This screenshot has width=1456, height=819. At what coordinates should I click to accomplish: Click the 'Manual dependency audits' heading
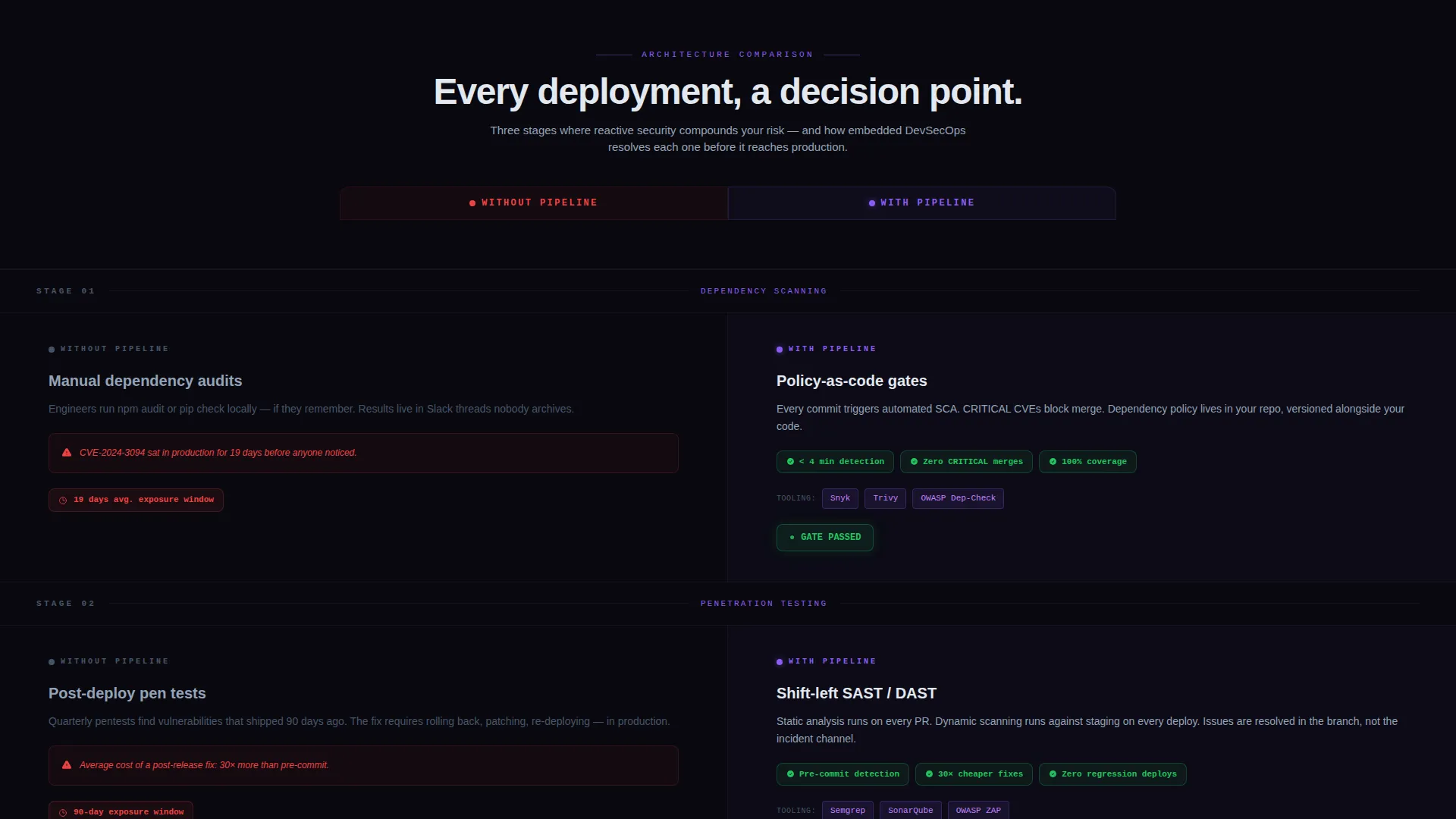coord(145,381)
